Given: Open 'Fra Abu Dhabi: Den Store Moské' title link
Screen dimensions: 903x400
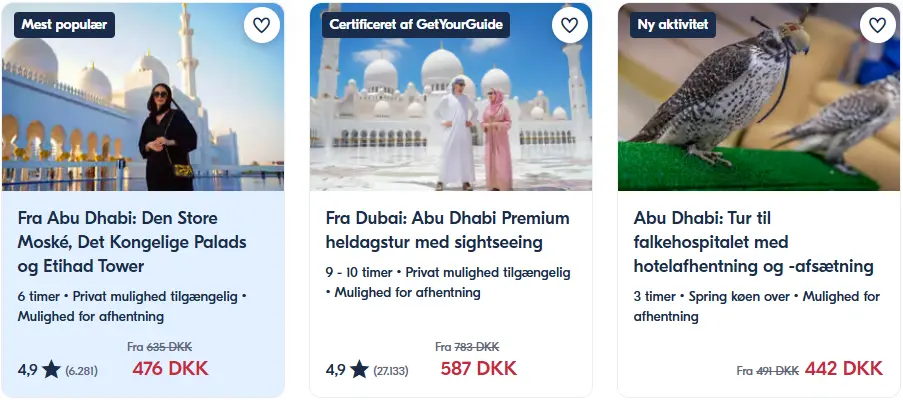Looking at the screenshot, I should (x=132, y=242).
